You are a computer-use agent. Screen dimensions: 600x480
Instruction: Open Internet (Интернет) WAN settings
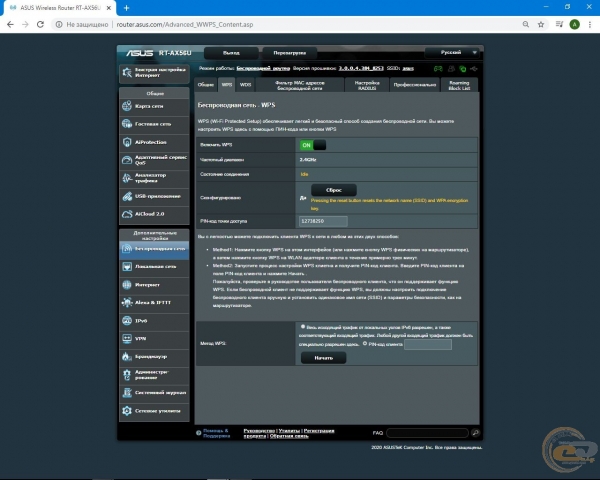tap(154, 285)
